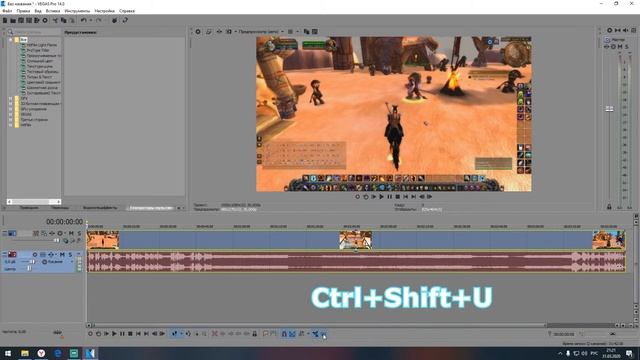Open the Справка menu
This screenshot has height=360, width=640.
127,11
